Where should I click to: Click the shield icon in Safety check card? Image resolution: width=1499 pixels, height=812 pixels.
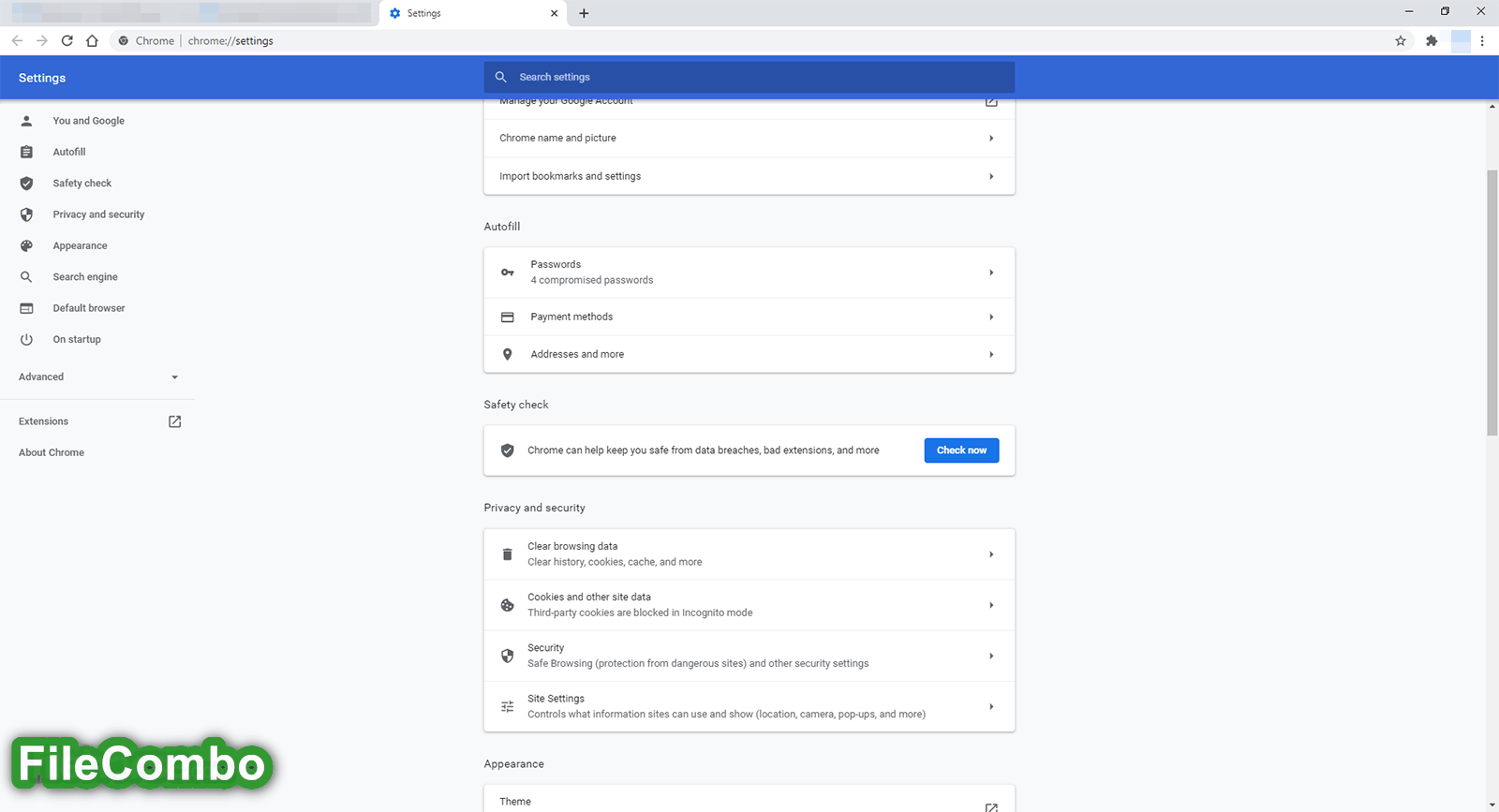pyautogui.click(x=507, y=450)
